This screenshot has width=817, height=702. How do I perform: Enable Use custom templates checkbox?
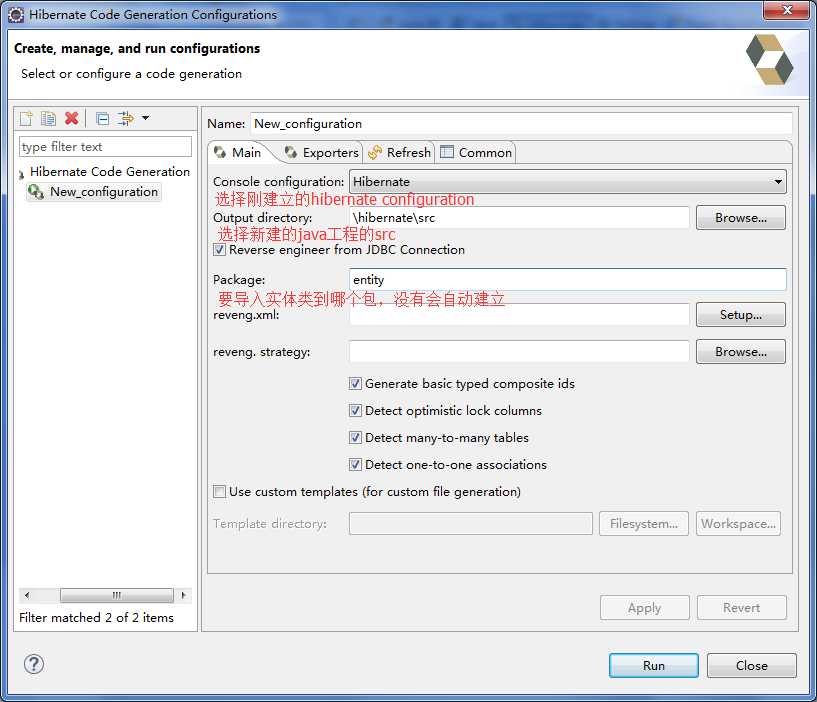point(219,491)
